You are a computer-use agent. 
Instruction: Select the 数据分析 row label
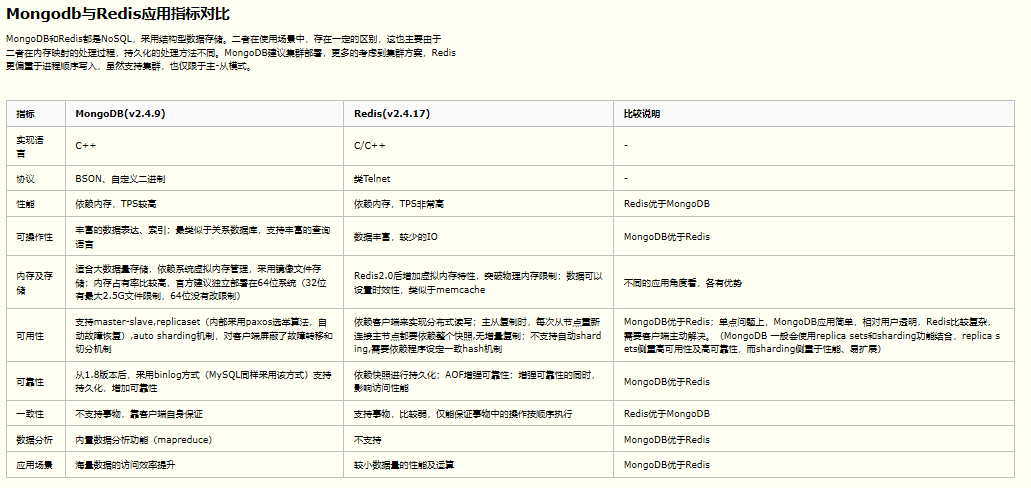35,439
